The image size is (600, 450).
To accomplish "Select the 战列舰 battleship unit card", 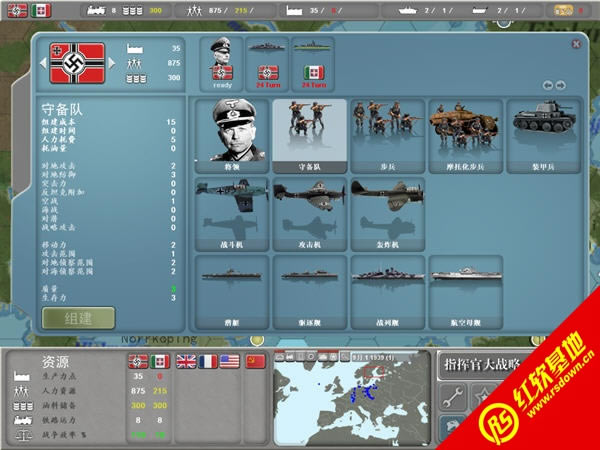I will 387,292.
